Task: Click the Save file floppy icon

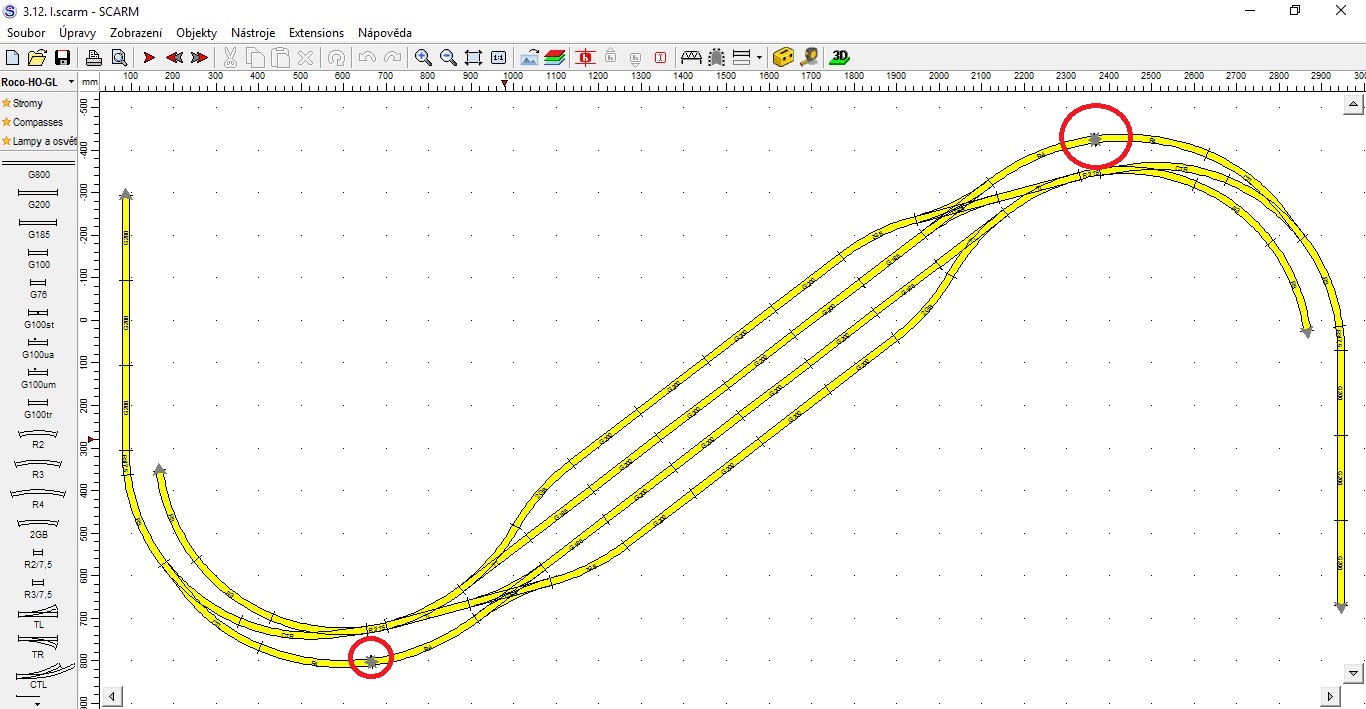Action: pyautogui.click(x=62, y=58)
